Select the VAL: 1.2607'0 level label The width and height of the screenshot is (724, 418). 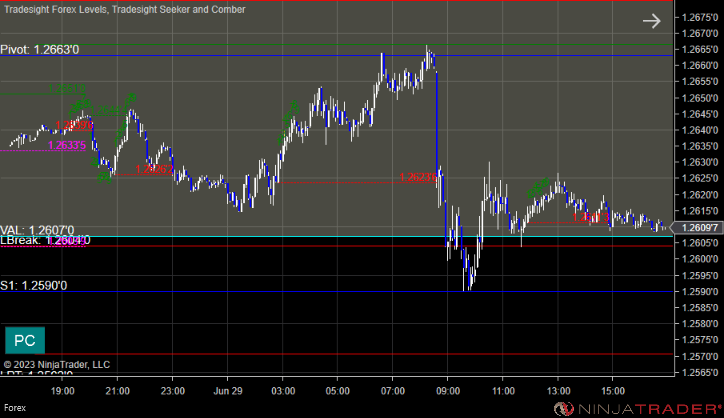pos(37,230)
